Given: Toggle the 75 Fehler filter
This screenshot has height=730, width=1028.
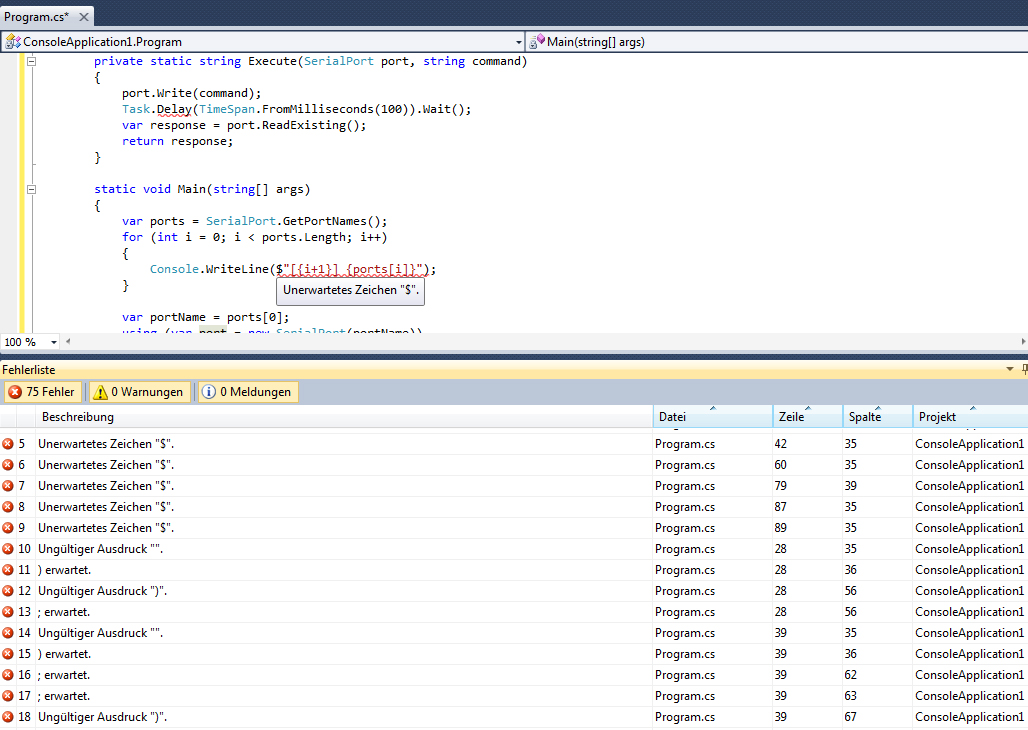Looking at the screenshot, I should 43,392.
